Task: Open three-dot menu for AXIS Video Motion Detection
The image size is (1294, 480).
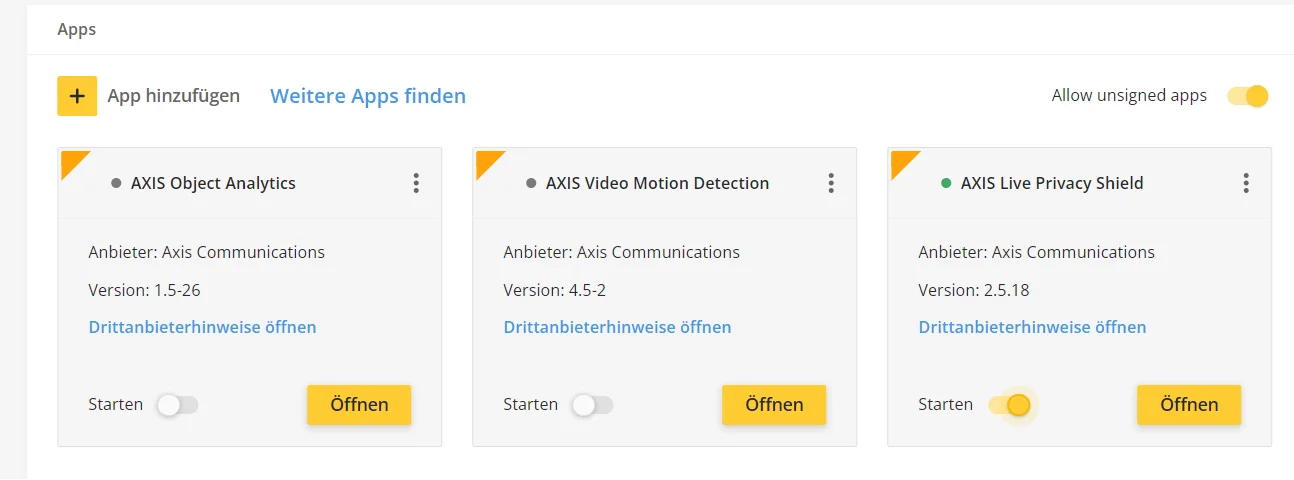Action: [831, 183]
